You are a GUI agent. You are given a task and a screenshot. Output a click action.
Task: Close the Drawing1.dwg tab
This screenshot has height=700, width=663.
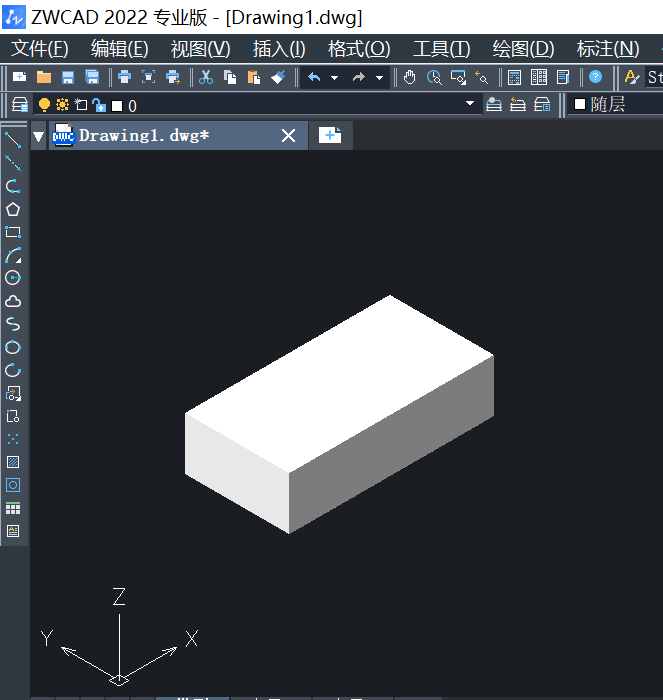(x=288, y=136)
